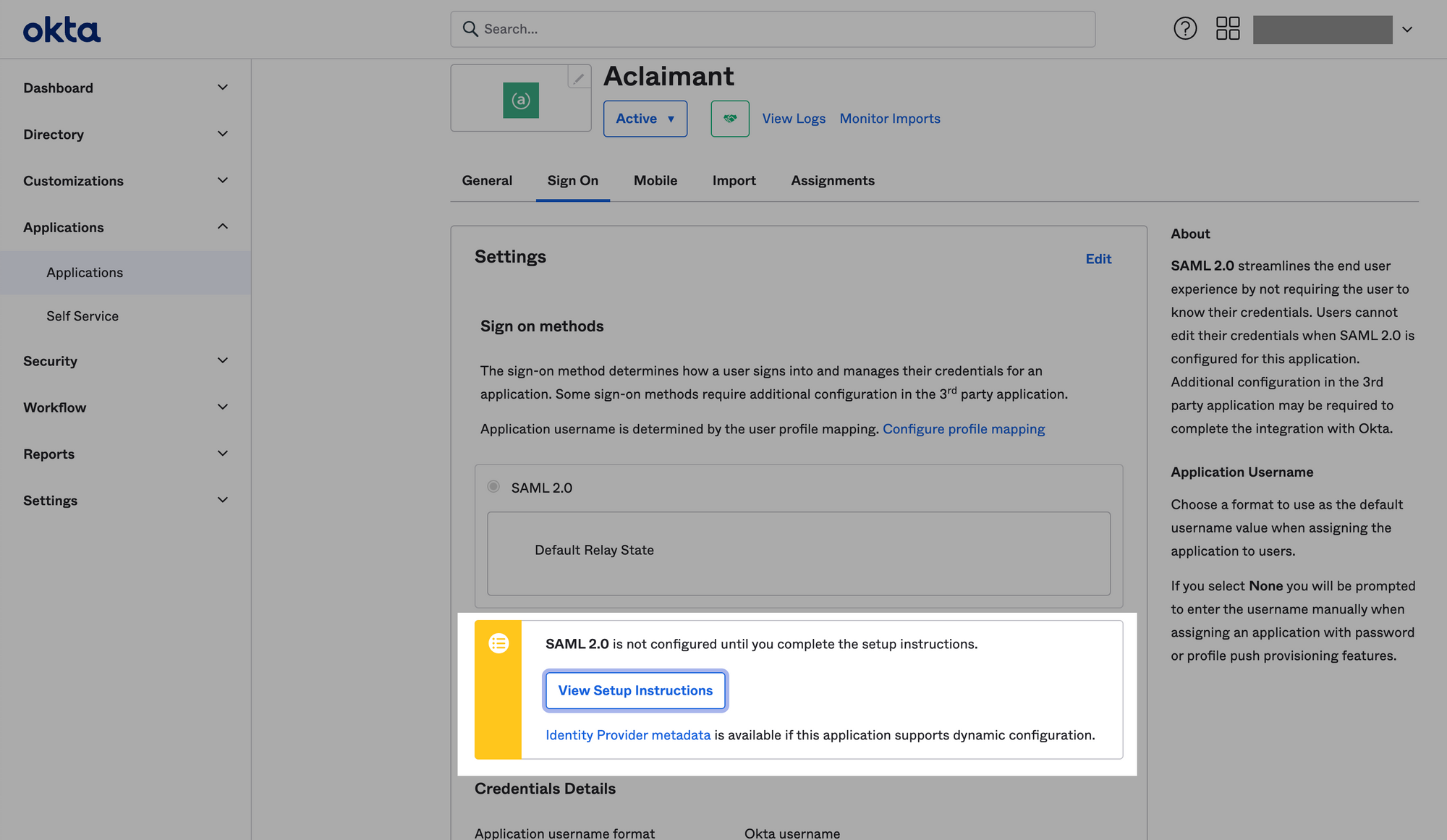Open the apps grid icon

pos(1228,29)
